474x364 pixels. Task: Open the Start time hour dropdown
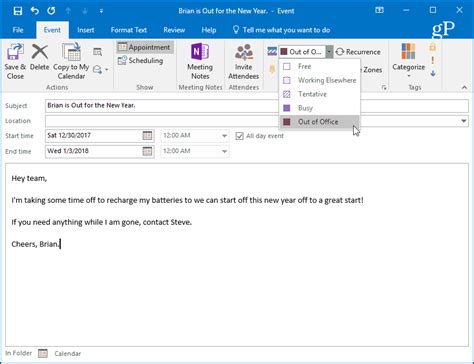[x=224, y=136]
